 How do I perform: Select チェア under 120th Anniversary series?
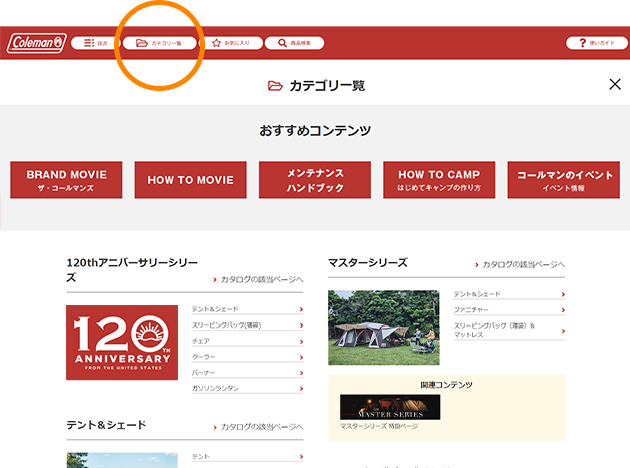click(246, 341)
